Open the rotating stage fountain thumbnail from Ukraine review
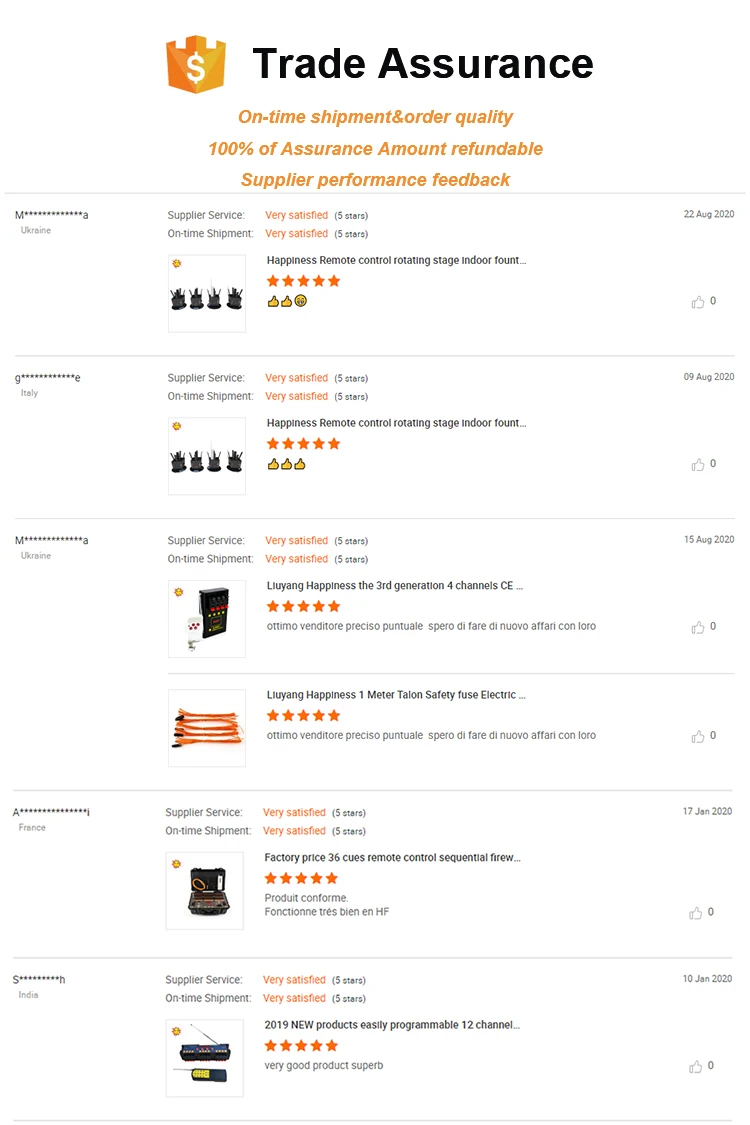750x1125 pixels. [207, 294]
